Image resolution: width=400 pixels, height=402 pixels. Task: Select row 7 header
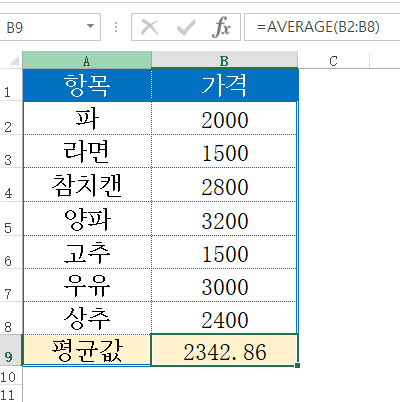pos(11,285)
